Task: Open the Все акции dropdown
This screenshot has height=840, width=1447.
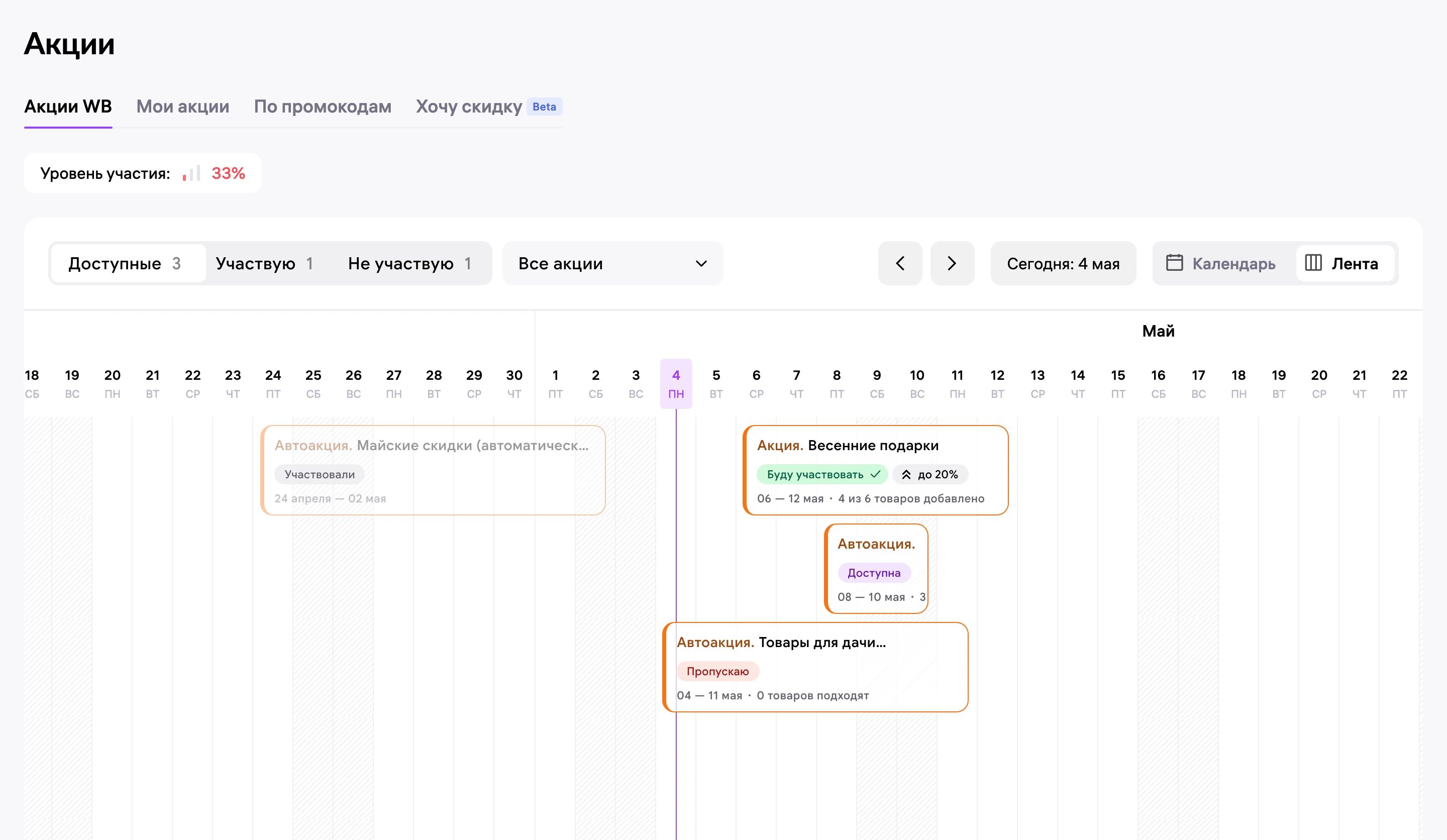Action: [x=612, y=264]
